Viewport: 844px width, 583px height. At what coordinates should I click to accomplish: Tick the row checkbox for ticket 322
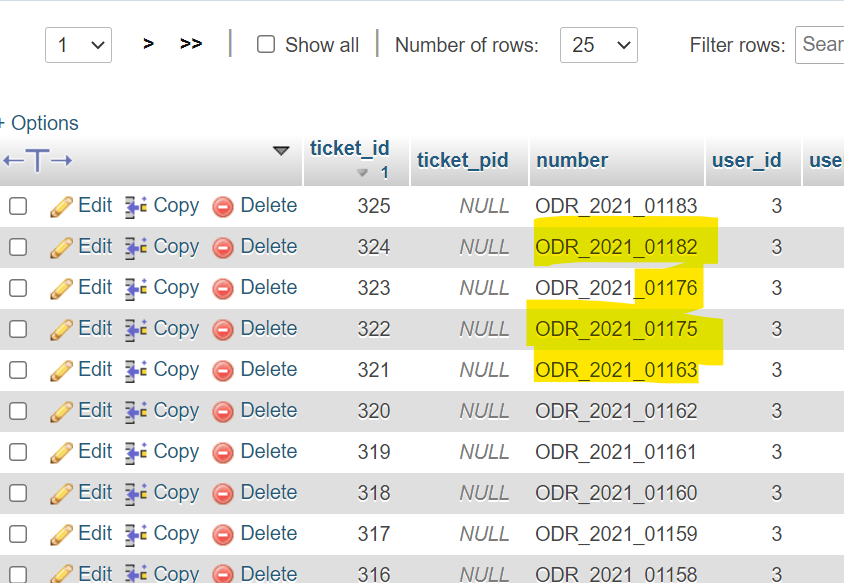click(18, 329)
